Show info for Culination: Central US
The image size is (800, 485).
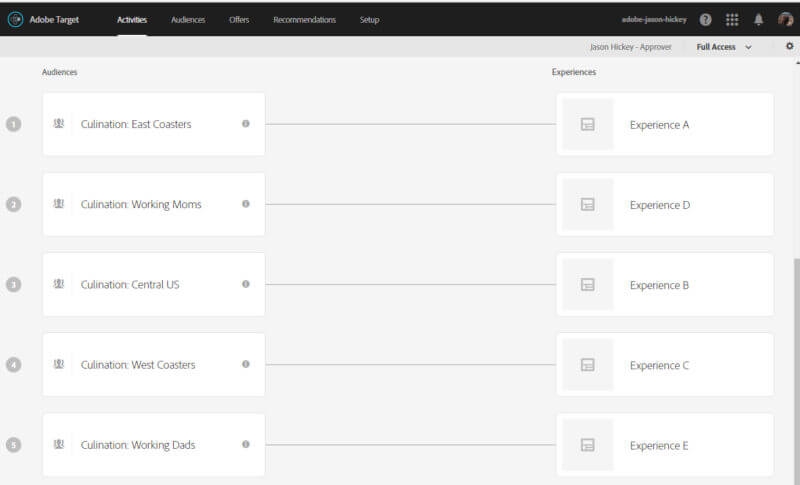point(245,284)
